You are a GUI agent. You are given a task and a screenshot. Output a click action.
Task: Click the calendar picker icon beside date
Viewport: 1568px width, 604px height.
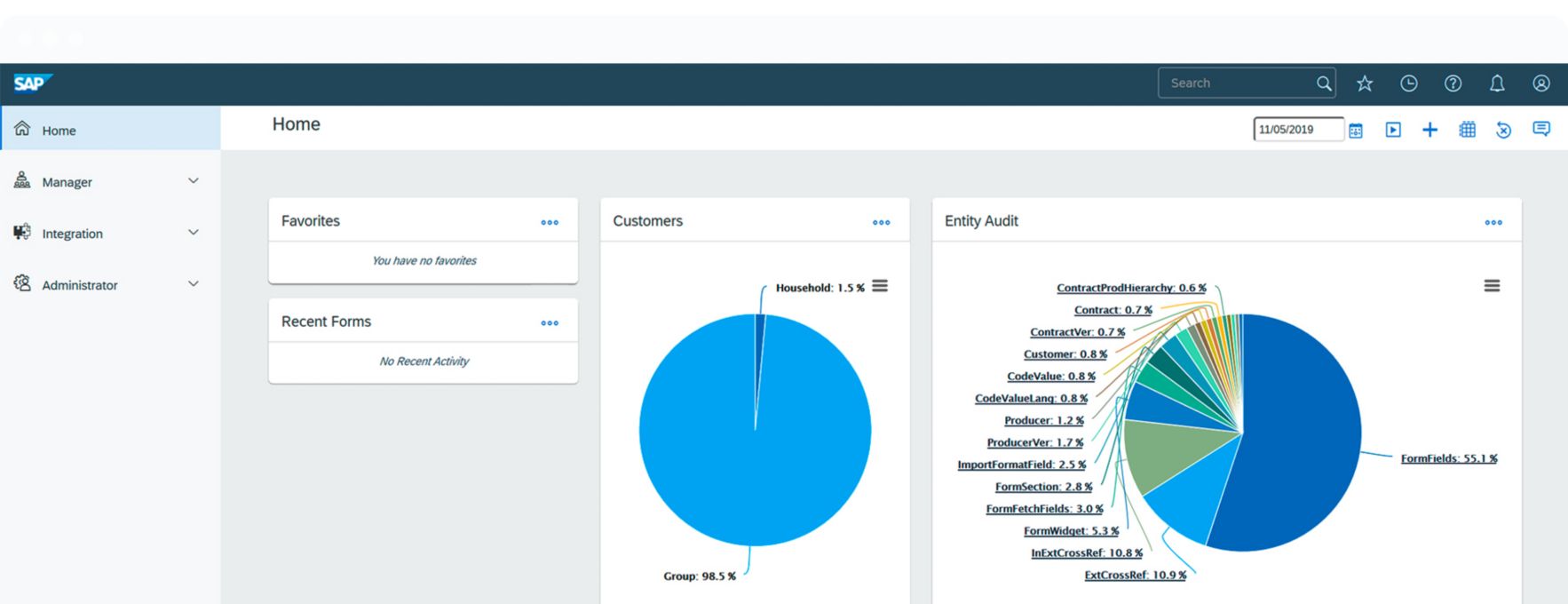coord(1356,131)
